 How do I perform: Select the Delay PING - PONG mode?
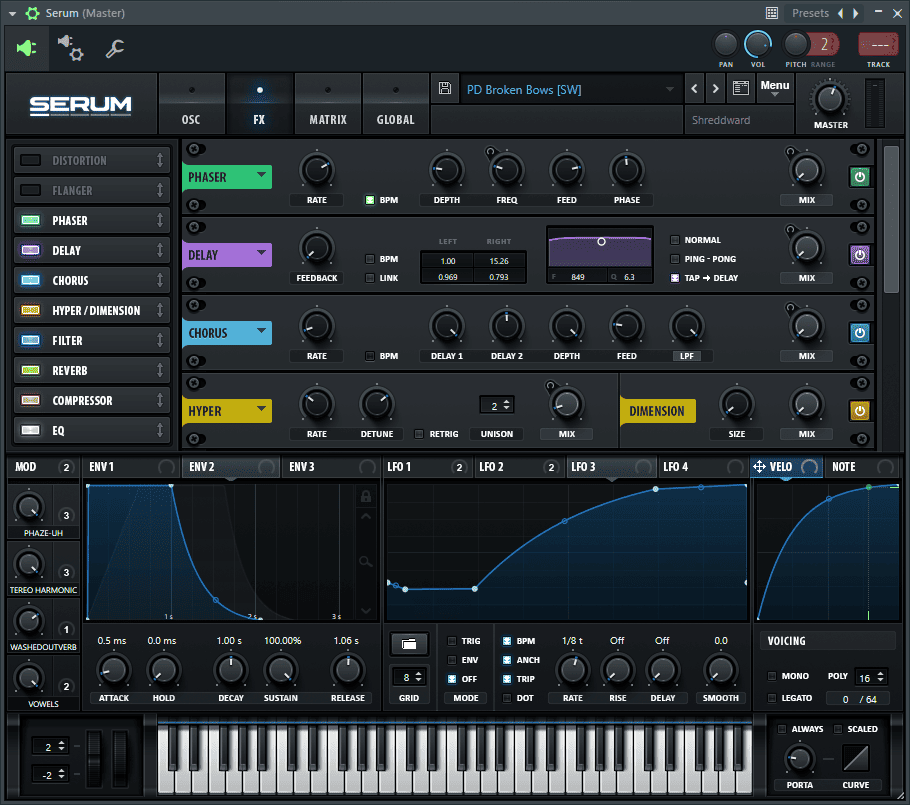pos(675,259)
